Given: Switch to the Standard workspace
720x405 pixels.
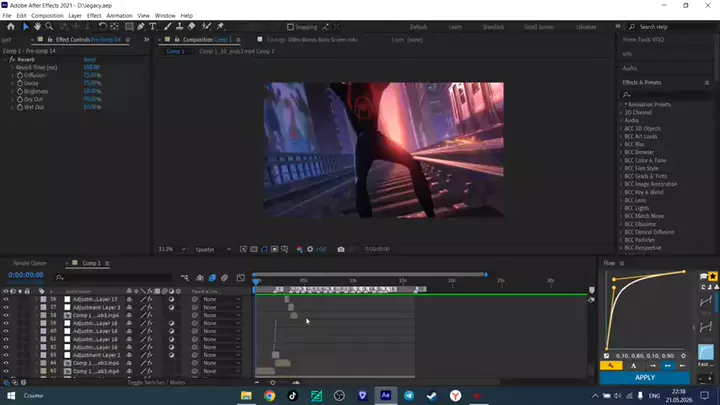Looking at the screenshot, I should 493,27.
